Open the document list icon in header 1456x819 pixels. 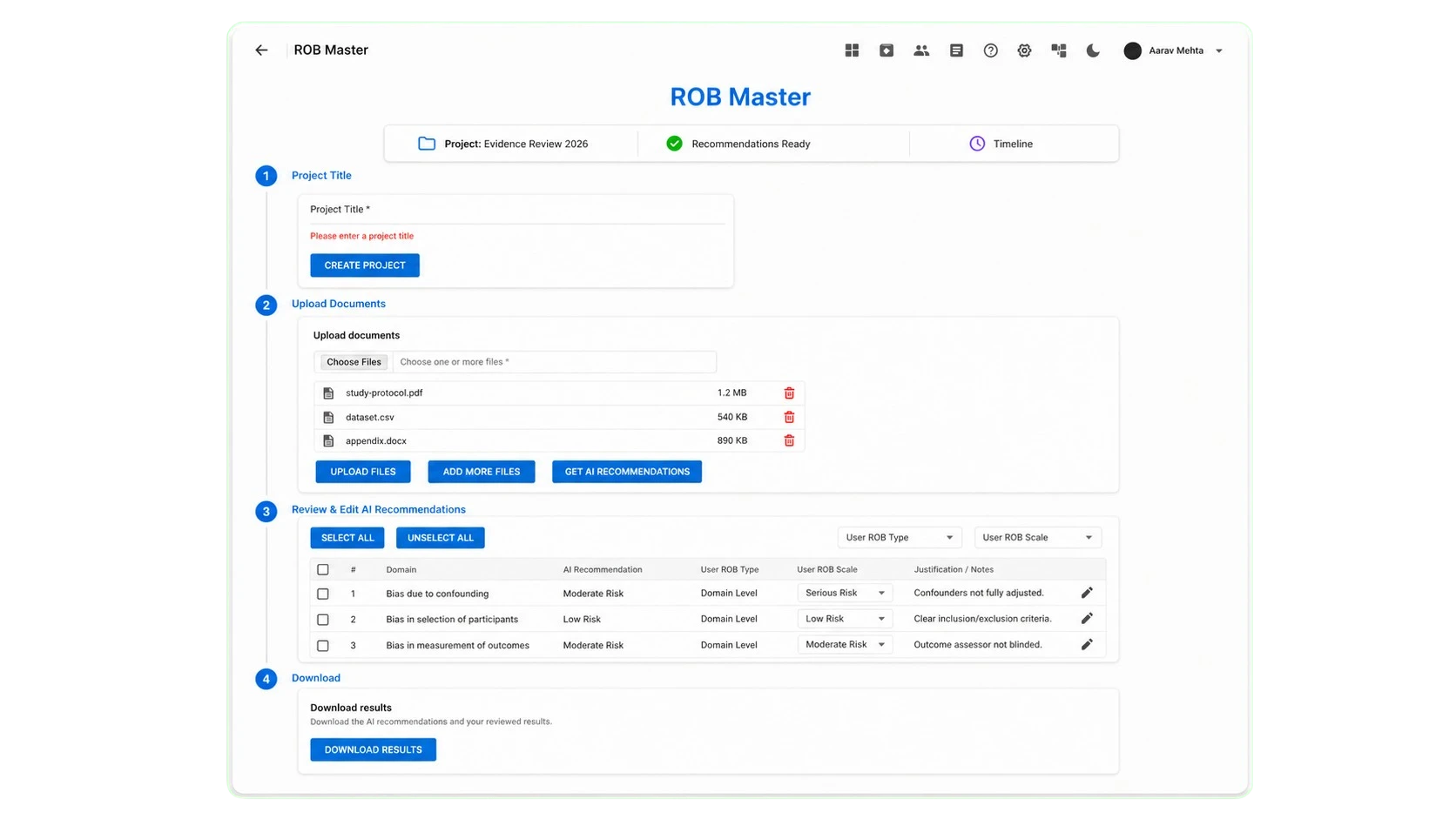click(956, 50)
